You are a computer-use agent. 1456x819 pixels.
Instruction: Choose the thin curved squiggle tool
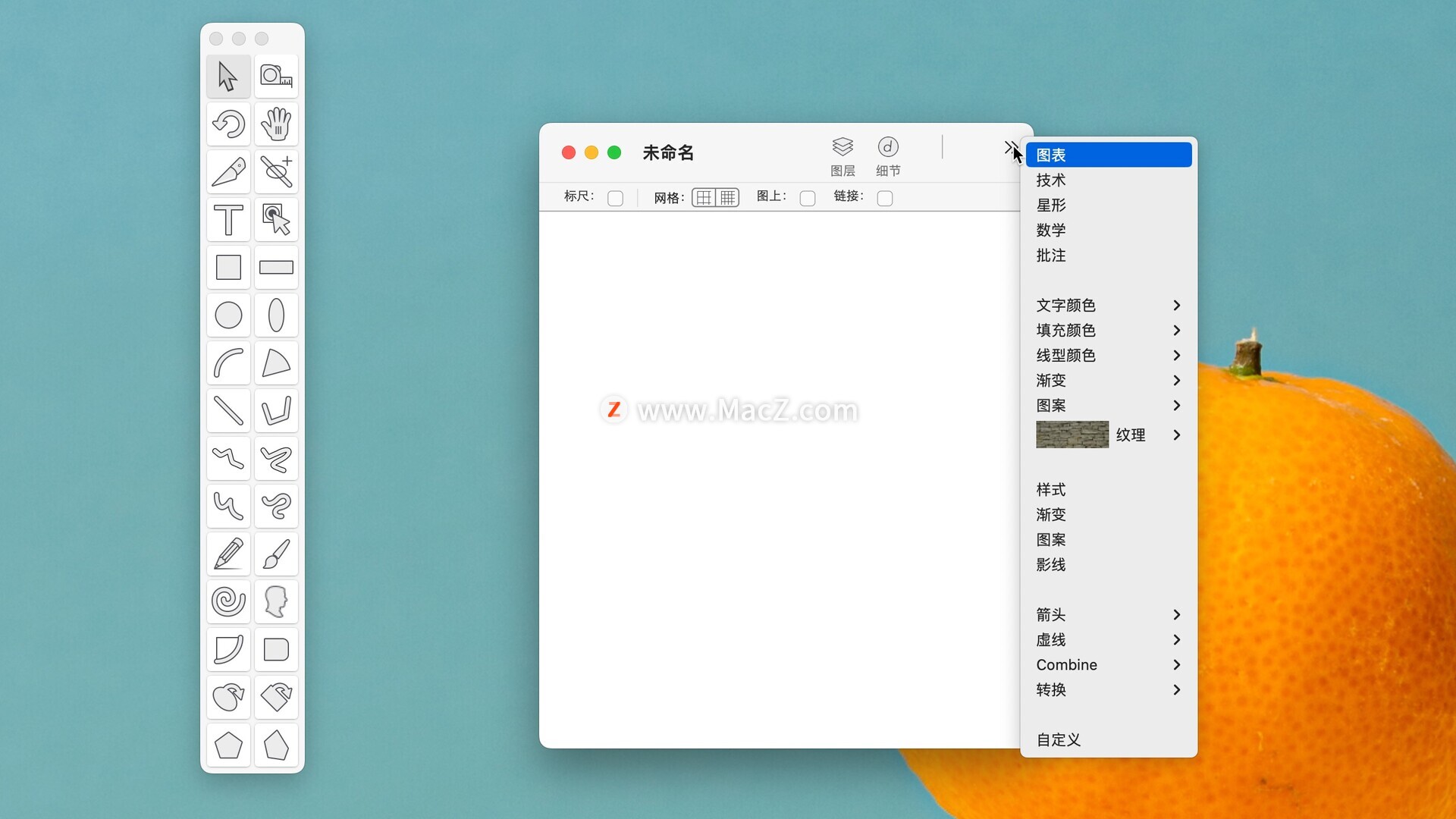tap(228, 506)
